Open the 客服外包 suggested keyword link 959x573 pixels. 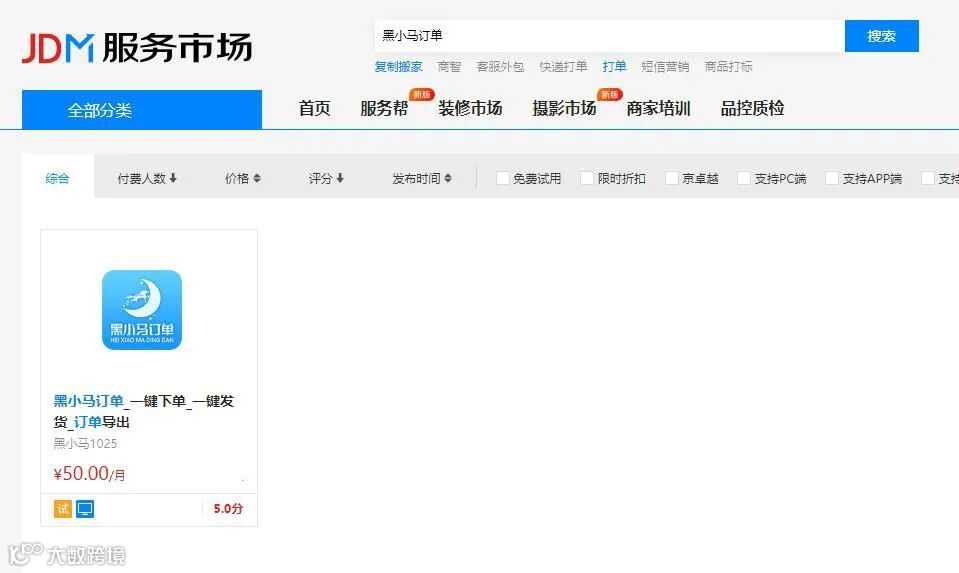[x=500, y=67]
